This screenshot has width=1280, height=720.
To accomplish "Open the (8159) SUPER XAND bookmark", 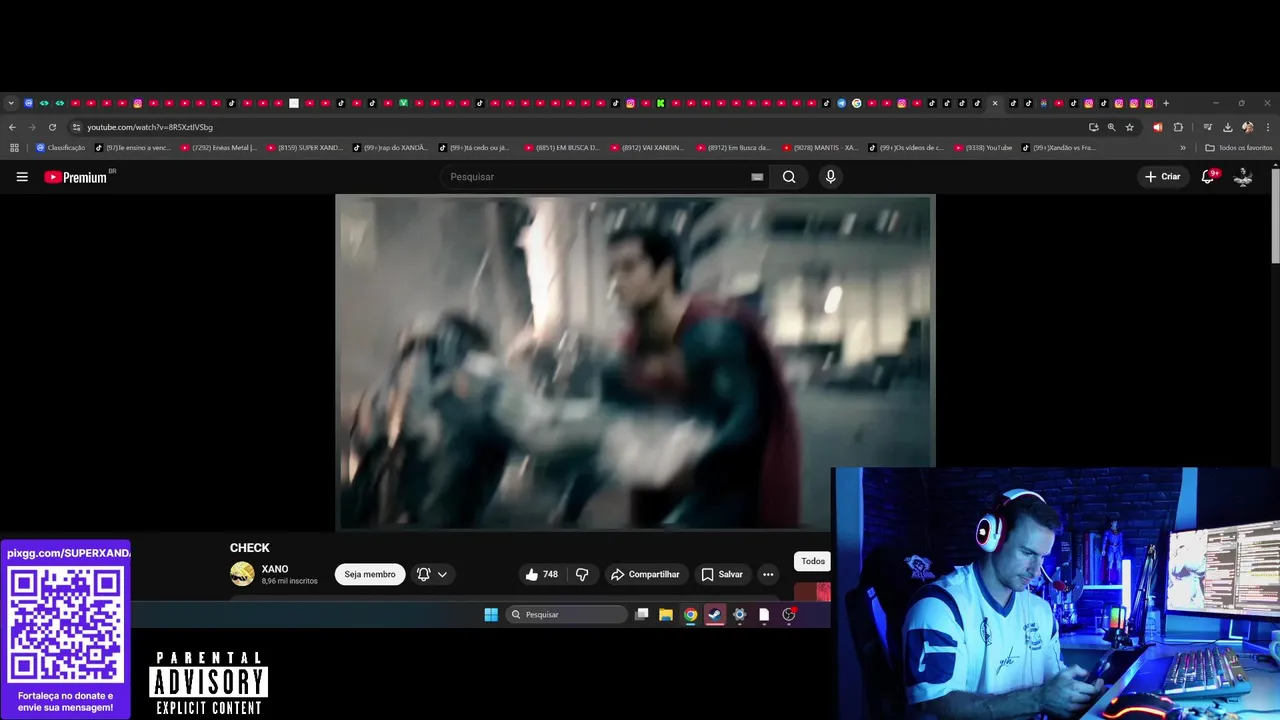I will [x=305, y=148].
